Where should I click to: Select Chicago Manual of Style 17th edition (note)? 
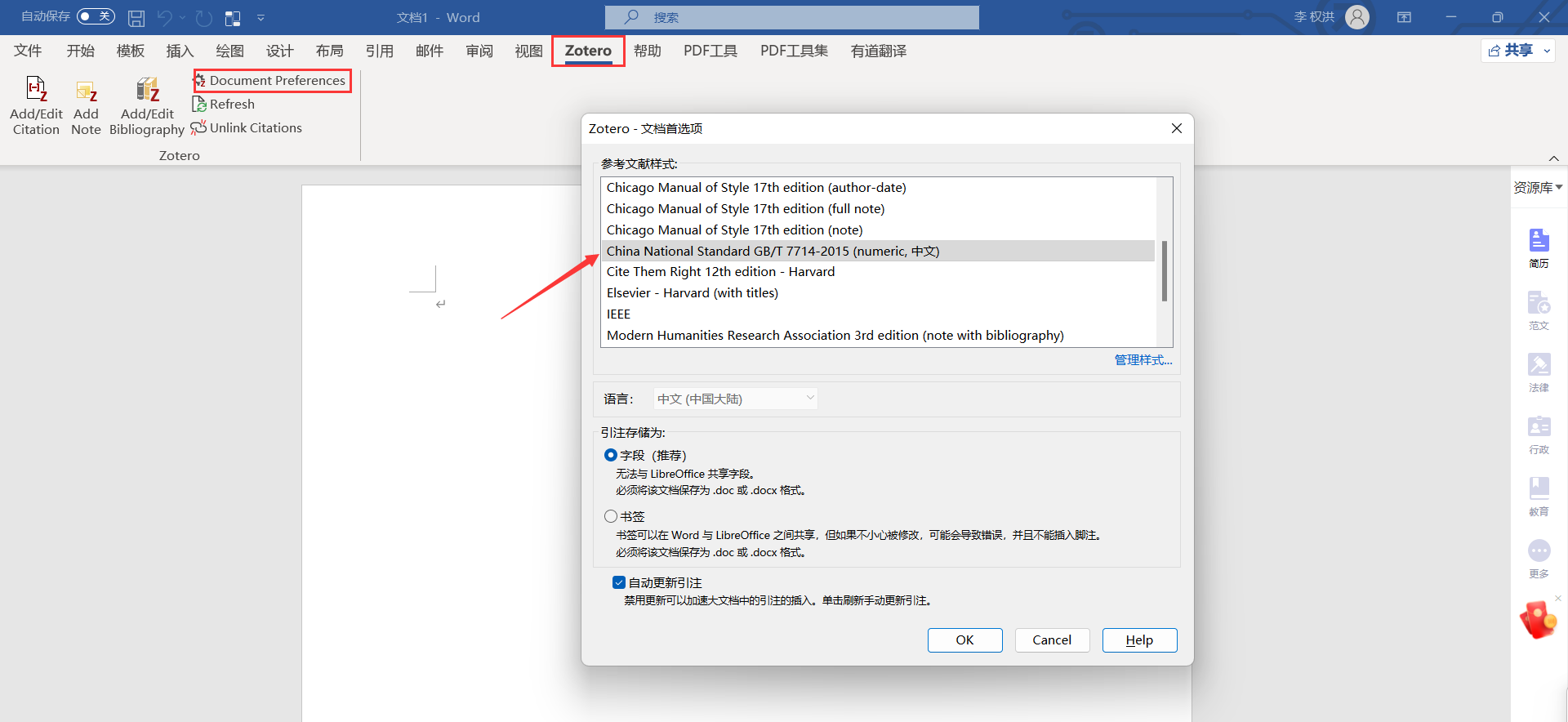click(878, 230)
